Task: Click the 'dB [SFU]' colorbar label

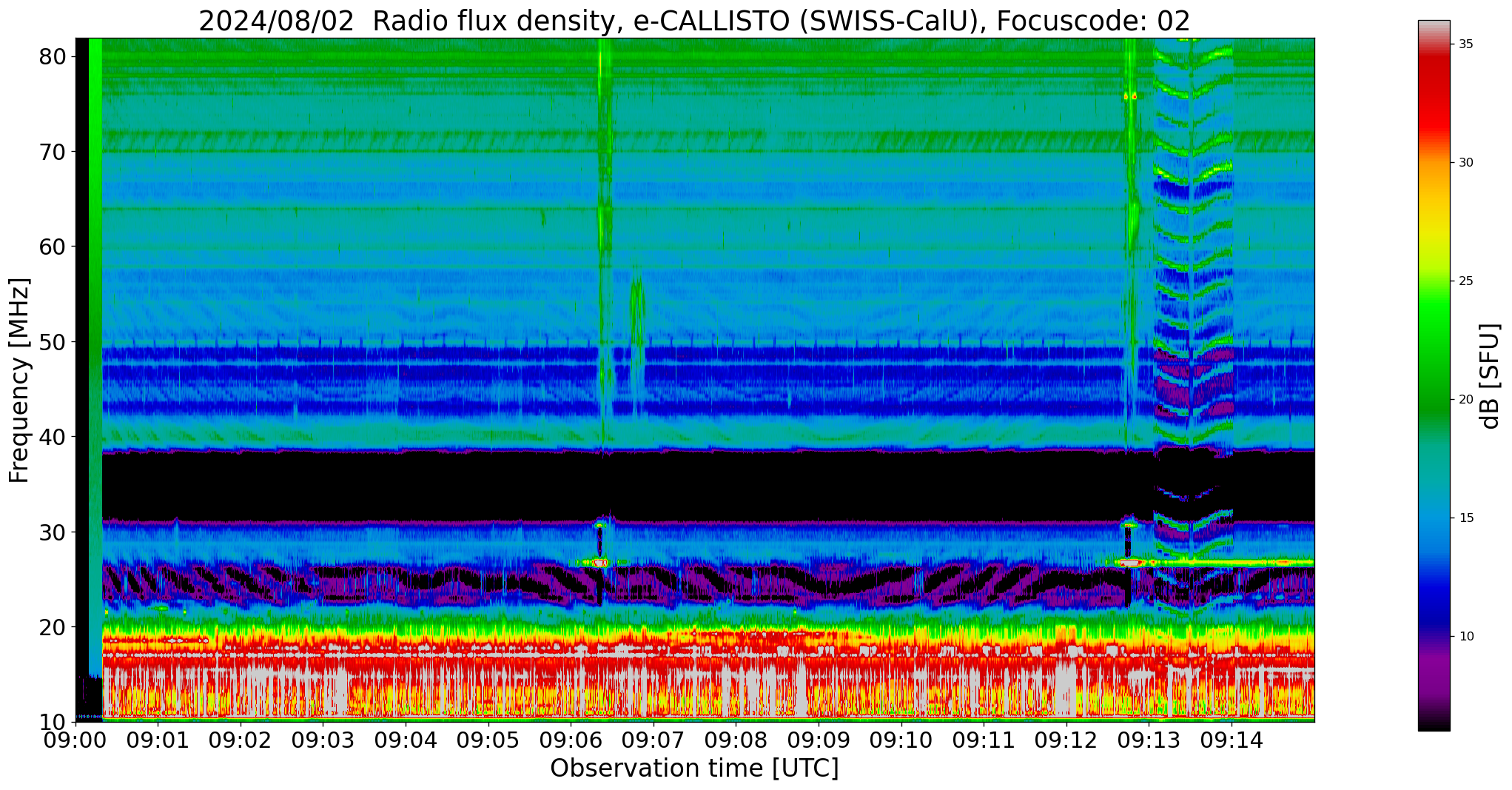Action: point(1489,376)
